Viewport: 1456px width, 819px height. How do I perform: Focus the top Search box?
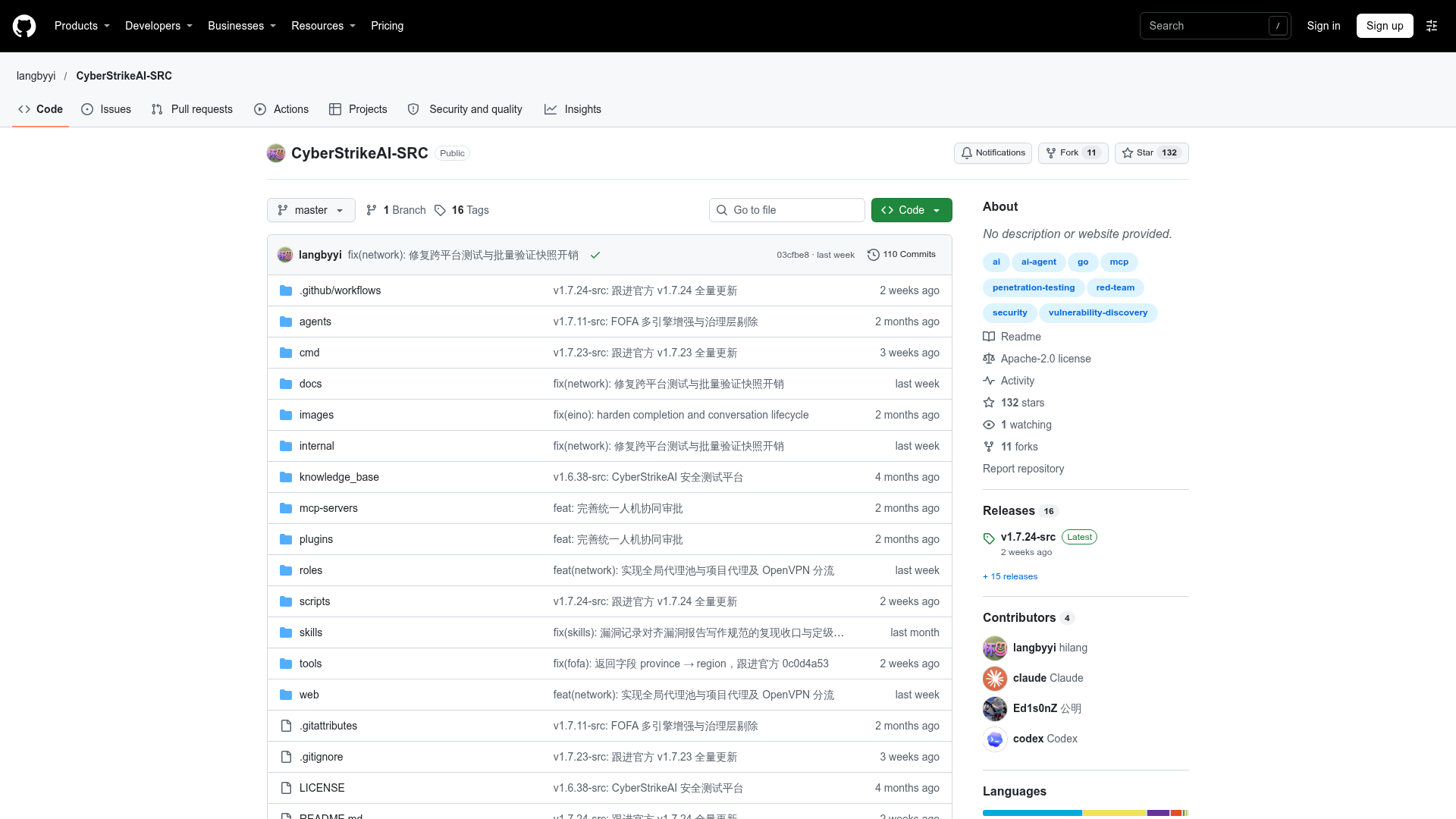(x=1215, y=26)
